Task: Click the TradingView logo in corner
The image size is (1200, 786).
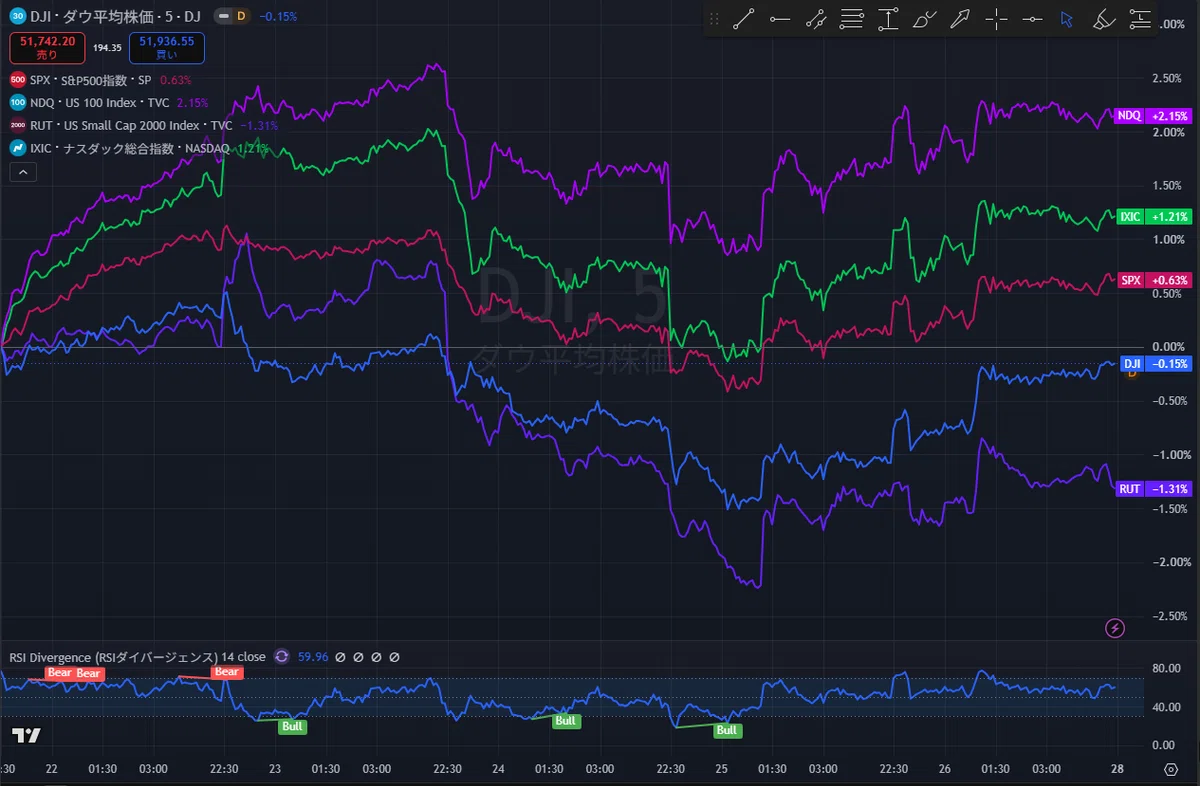Action: tap(27, 735)
